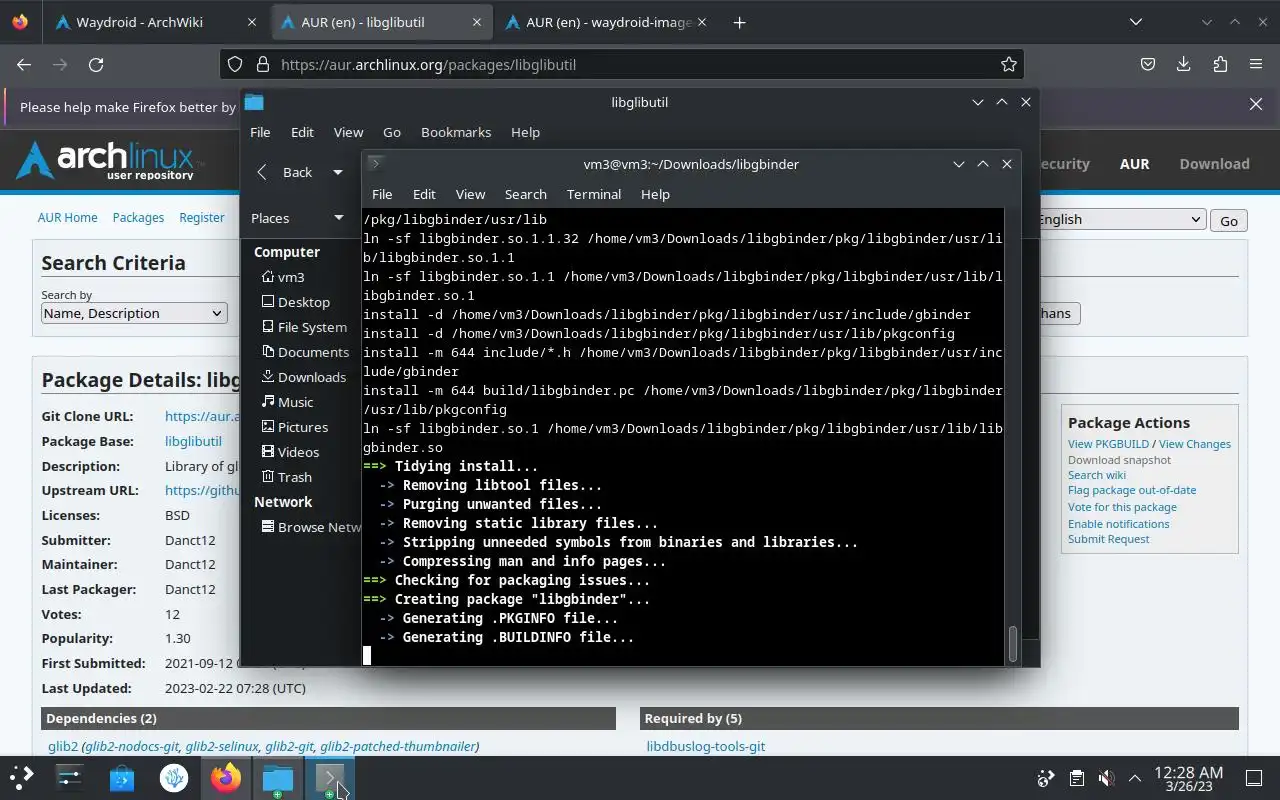Viewport: 1280px width, 800px height.
Task: Close the Waydroid - ArchWiki tab
Action: pyautogui.click(x=252, y=22)
